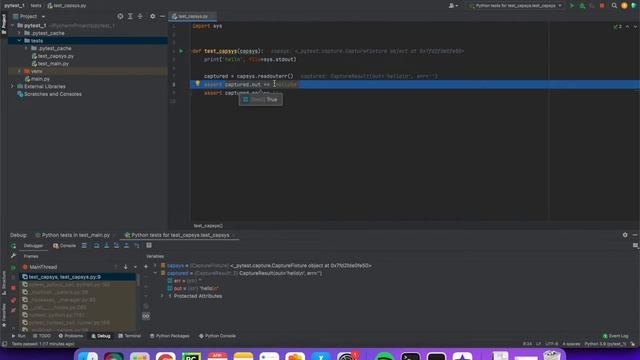This screenshot has height=360, width=640.
Task: Open Evaluate Expression calculator icon
Action: [x=149, y=245]
